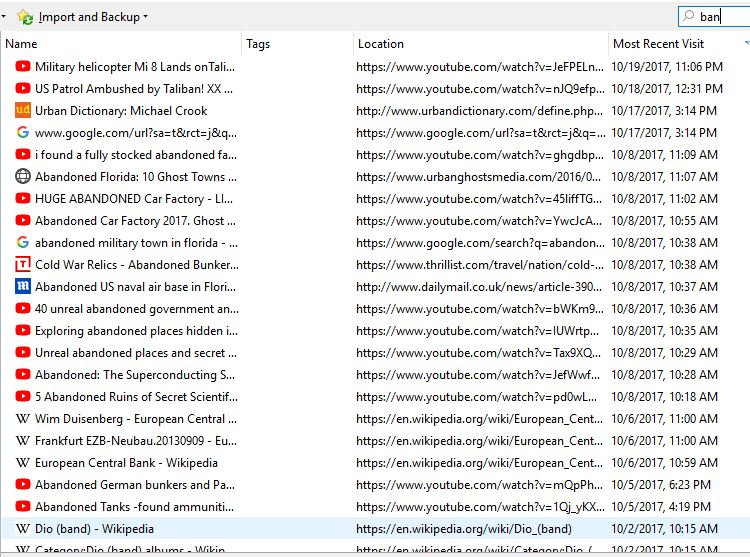Click YouTube icon for Abandoned German bunkers row
The width and height of the screenshot is (750, 557).
(x=22, y=484)
